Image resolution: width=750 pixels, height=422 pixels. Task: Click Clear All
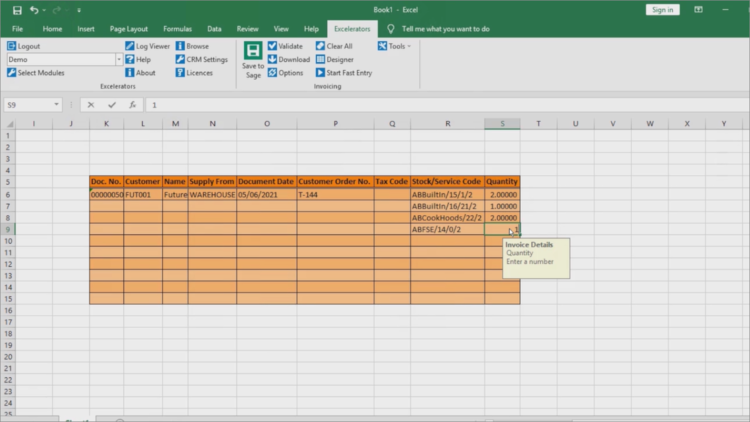click(334, 46)
